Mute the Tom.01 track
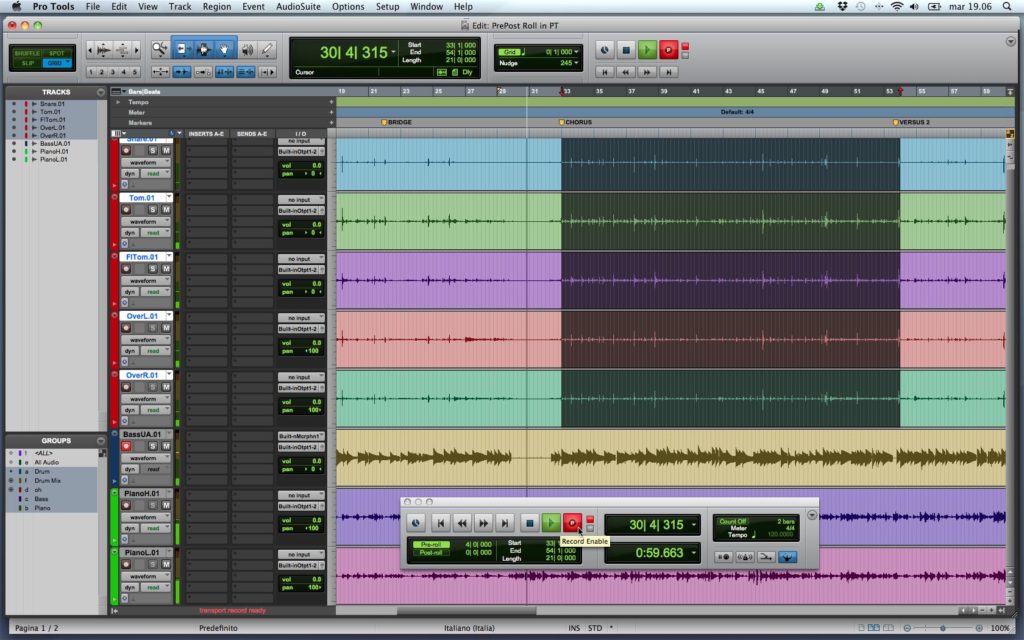Image resolution: width=1024 pixels, height=640 pixels. tap(166, 210)
